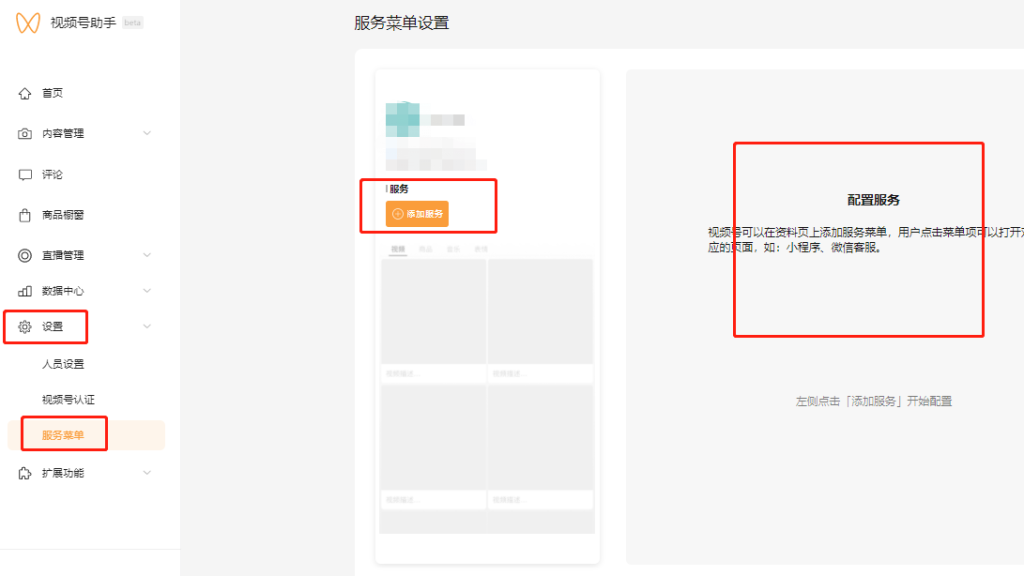Open the 表情 tab in preview

point(483,250)
